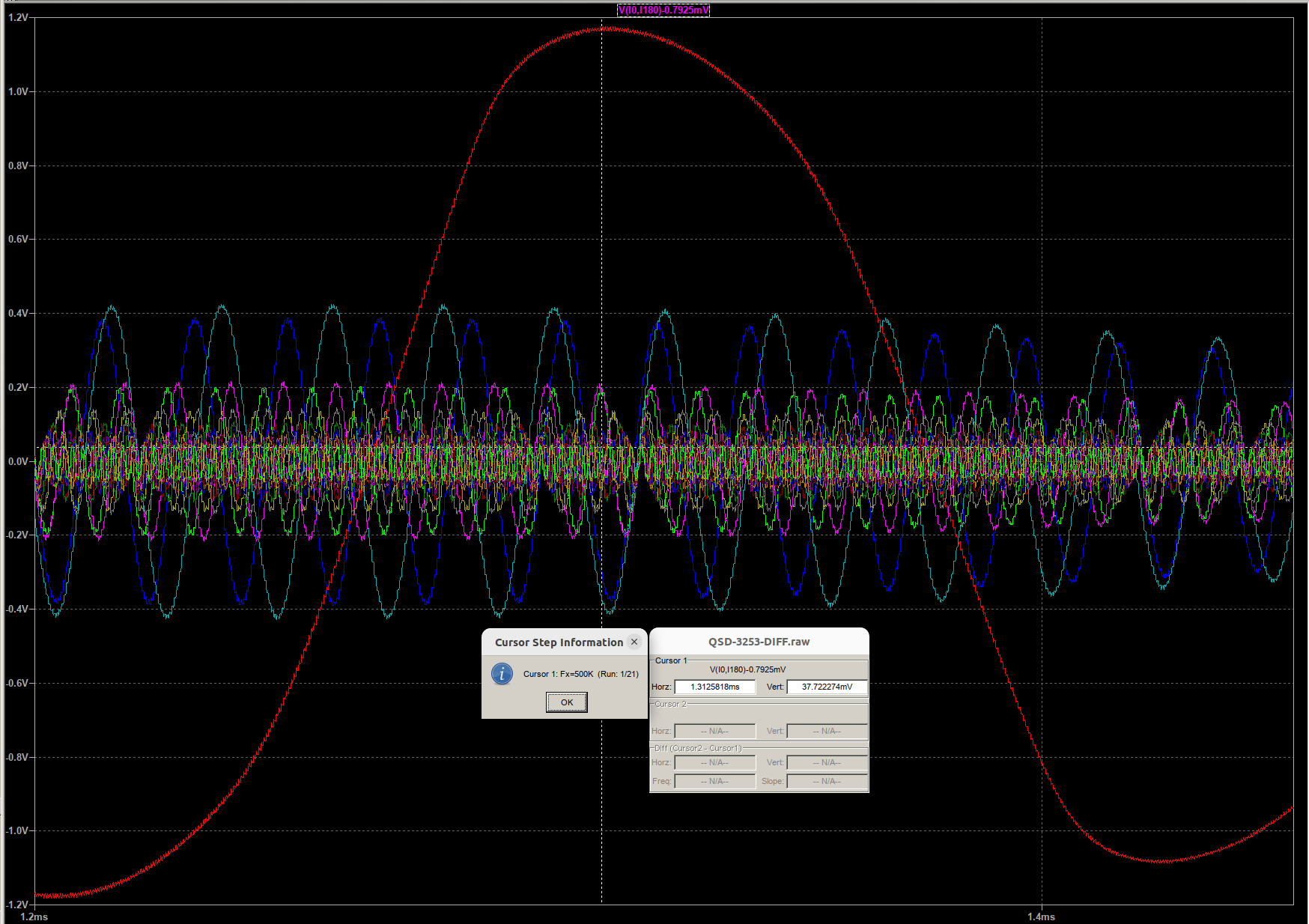Click the 0.0V label on vertical axis

click(x=18, y=461)
